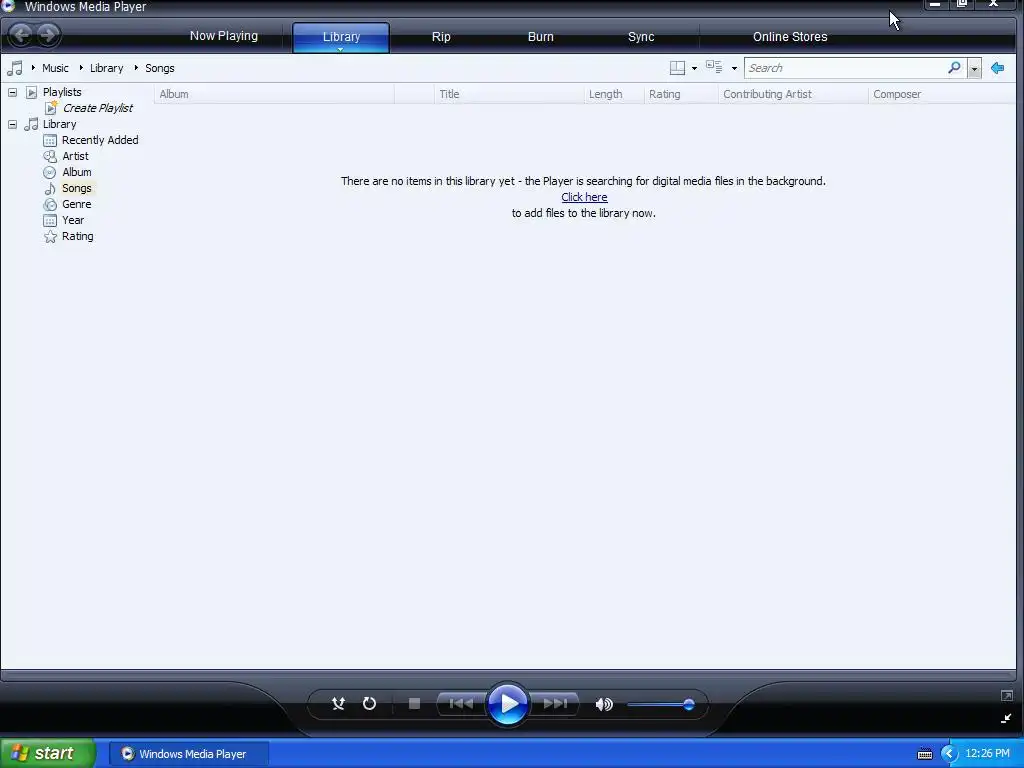
Task: Sort by the Album column header
Action: (x=274, y=94)
